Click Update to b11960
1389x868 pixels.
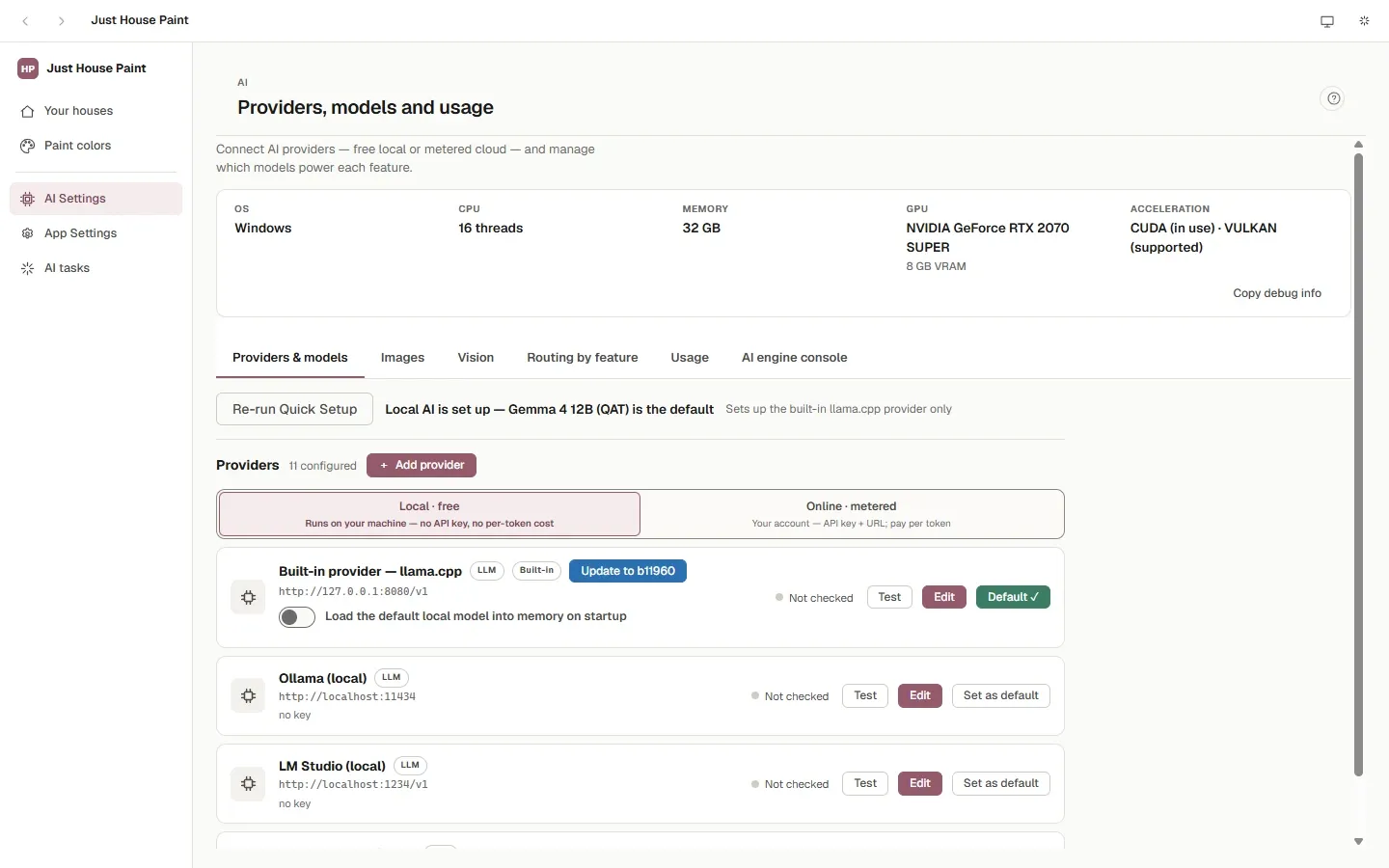[x=628, y=571]
